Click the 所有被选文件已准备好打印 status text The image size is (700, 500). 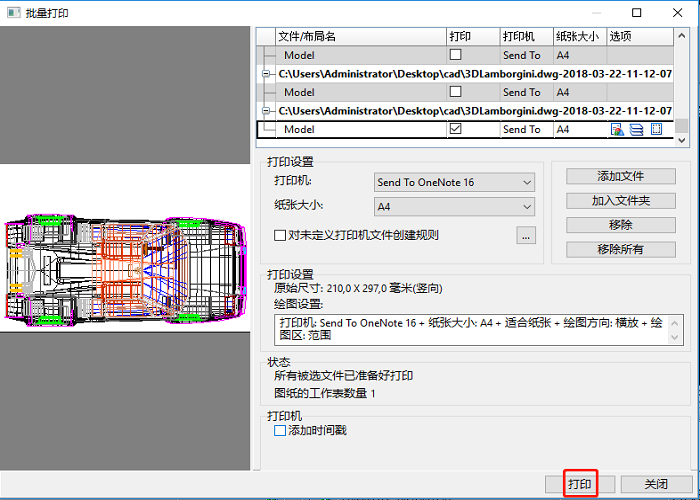click(343, 375)
